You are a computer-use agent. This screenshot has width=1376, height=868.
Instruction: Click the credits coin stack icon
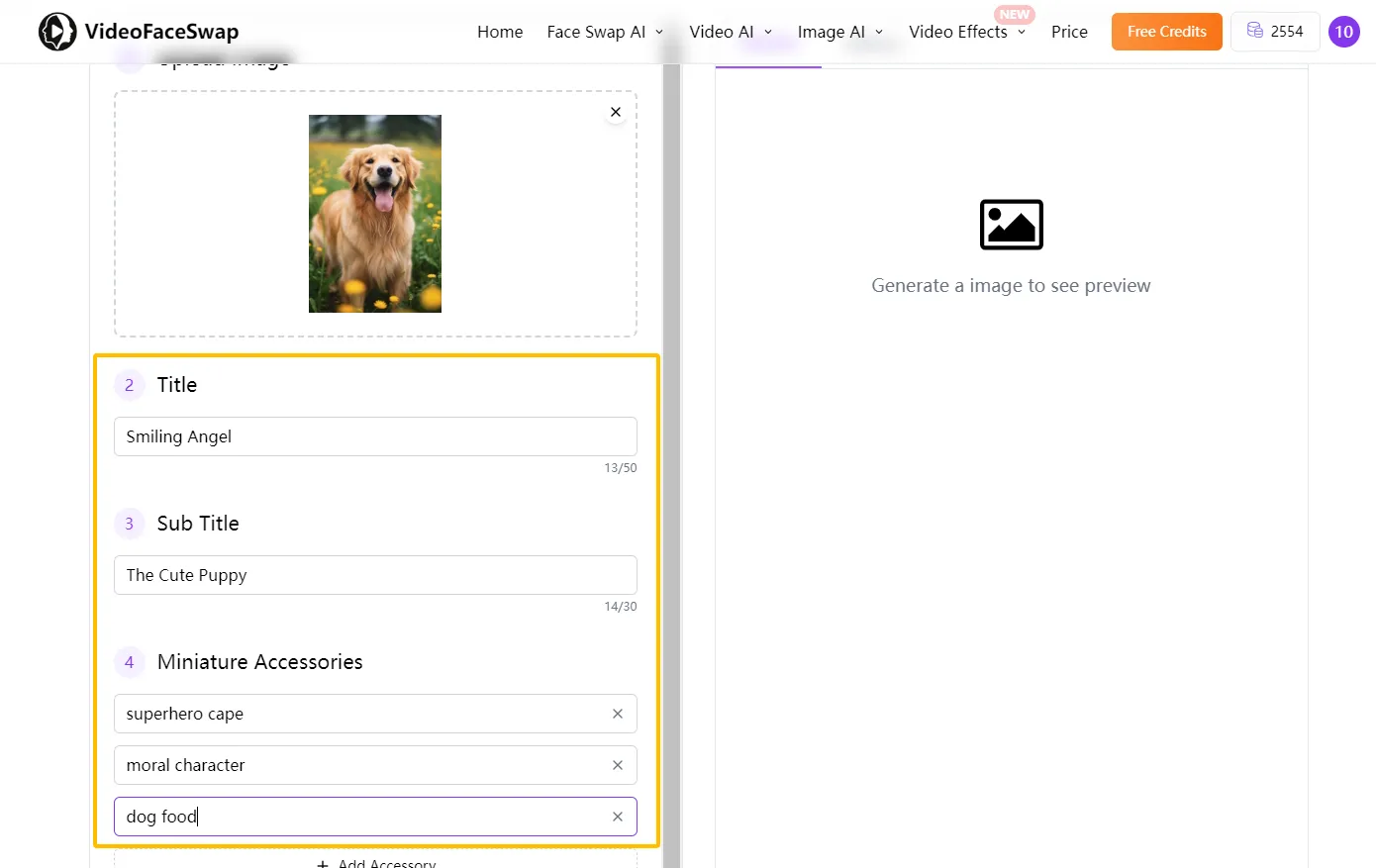(x=1254, y=31)
